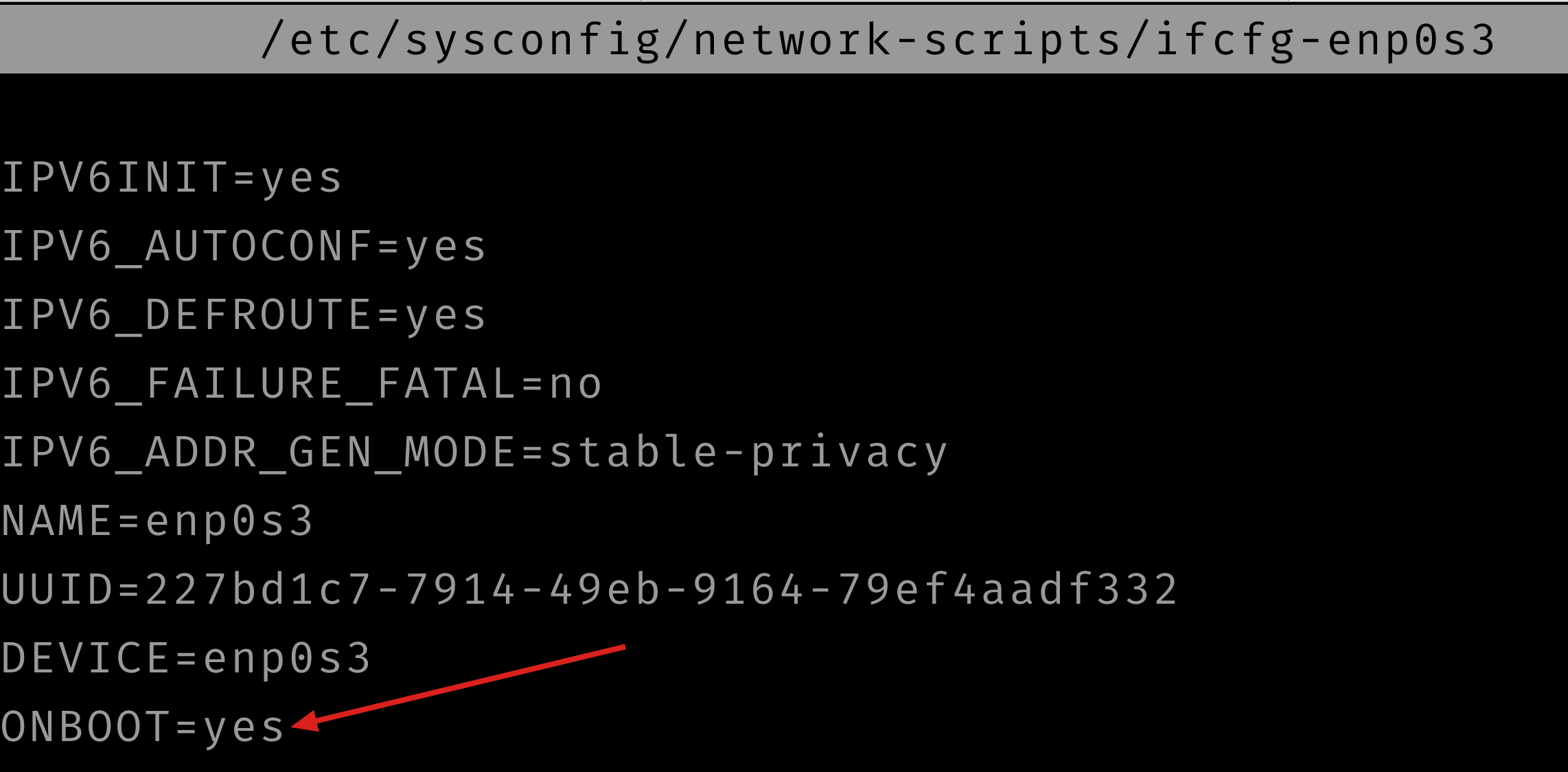Click the IPV6_FAILURE_FATAL=no line

pos(302,384)
